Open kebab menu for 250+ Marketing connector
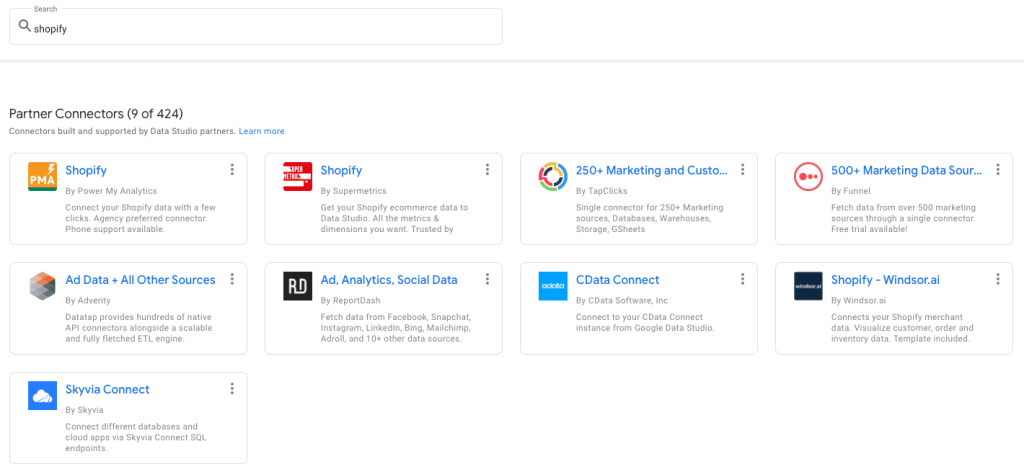This screenshot has width=1024, height=472. click(x=743, y=170)
